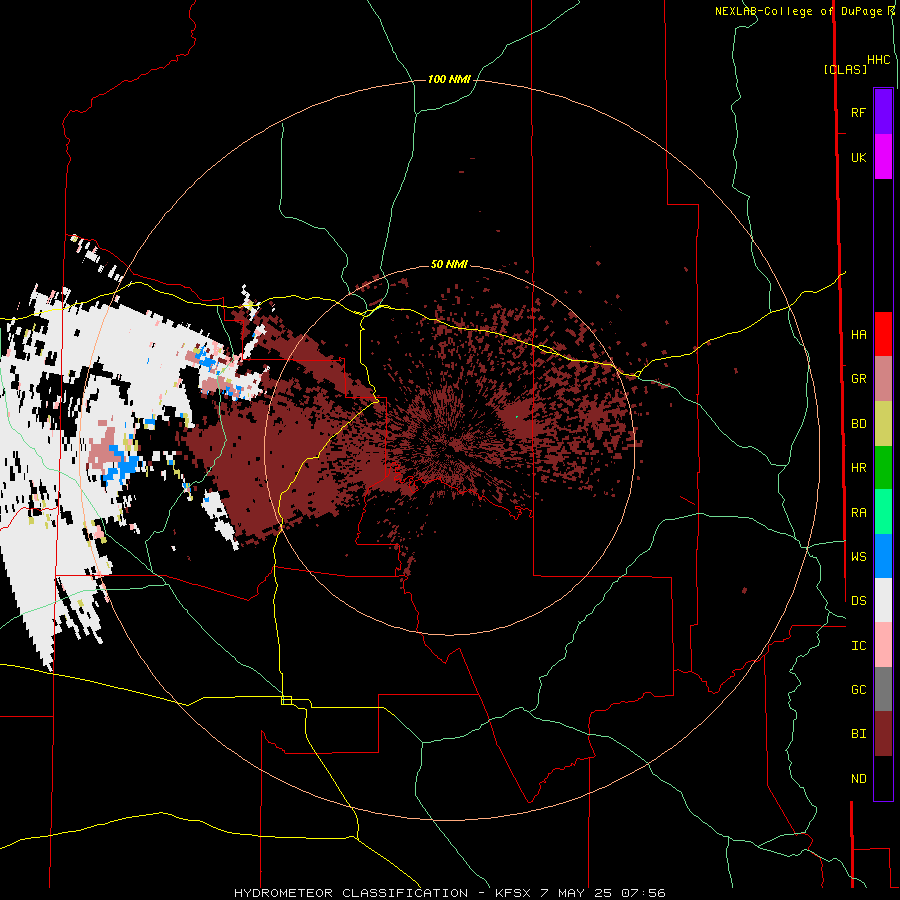Click the [CLAS] units label
This screenshot has width=900, height=900.
point(845,69)
